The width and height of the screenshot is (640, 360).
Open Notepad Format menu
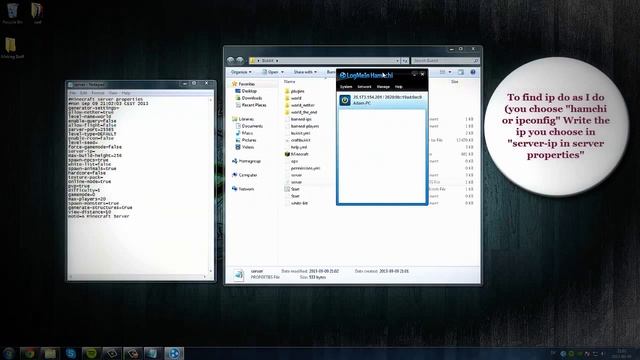(x=98, y=93)
